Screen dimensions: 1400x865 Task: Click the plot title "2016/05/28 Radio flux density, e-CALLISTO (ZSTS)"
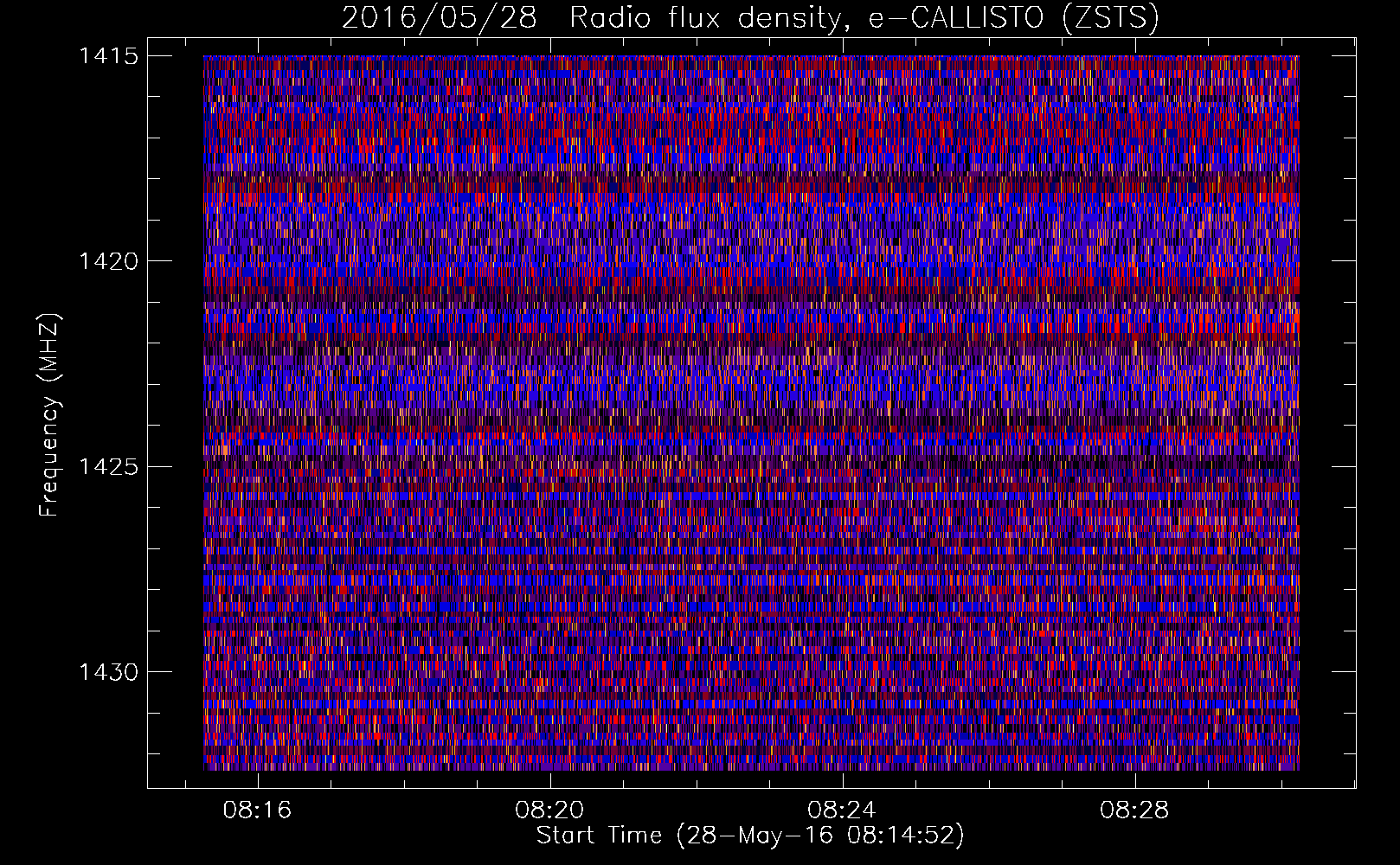click(750, 17)
